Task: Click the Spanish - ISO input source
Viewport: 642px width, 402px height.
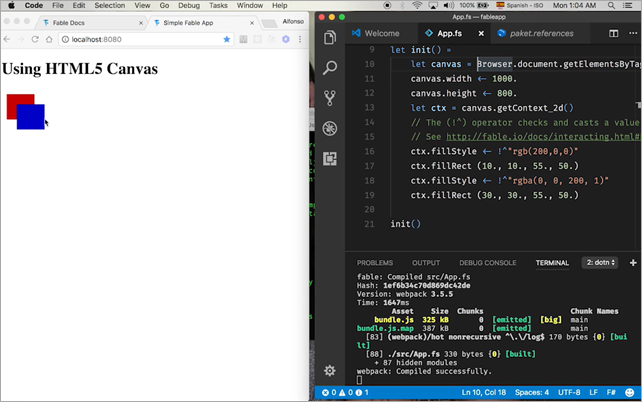Action: (x=520, y=5)
